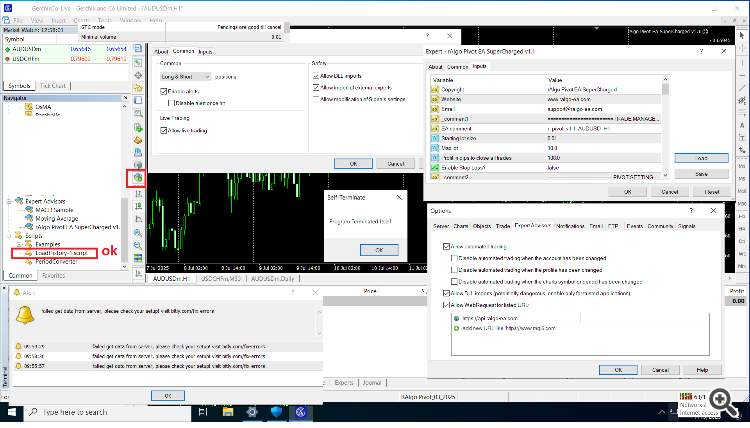Viewport: 750px width, 428px height.
Task: Click Navigator panel scroll down arrow
Action: (x=125, y=267)
